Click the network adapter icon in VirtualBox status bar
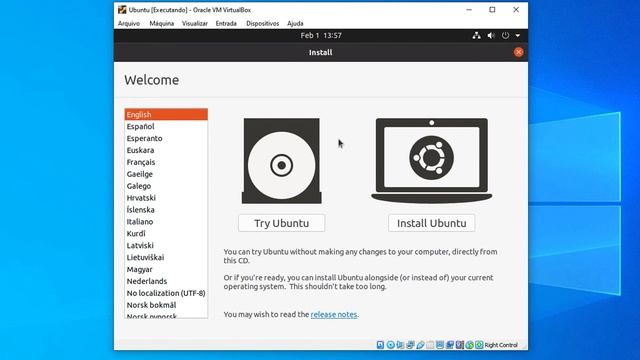 tap(411, 345)
